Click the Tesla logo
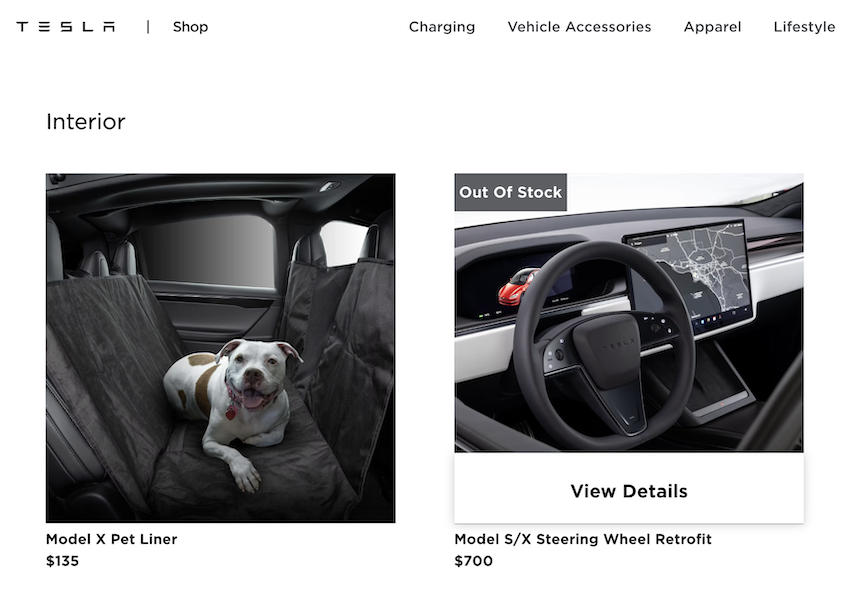This screenshot has height=605, width=850. coord(66,27)
